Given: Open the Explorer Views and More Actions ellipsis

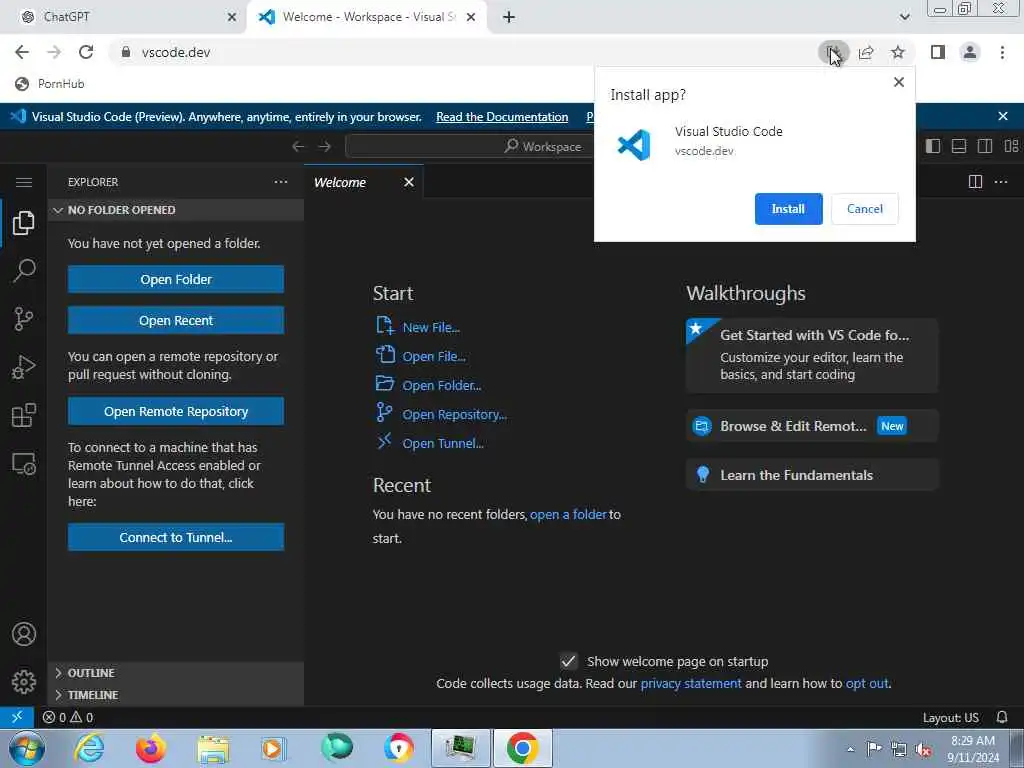Looking at the screenshot, I should pyautogui.click(x=281, y=182).
